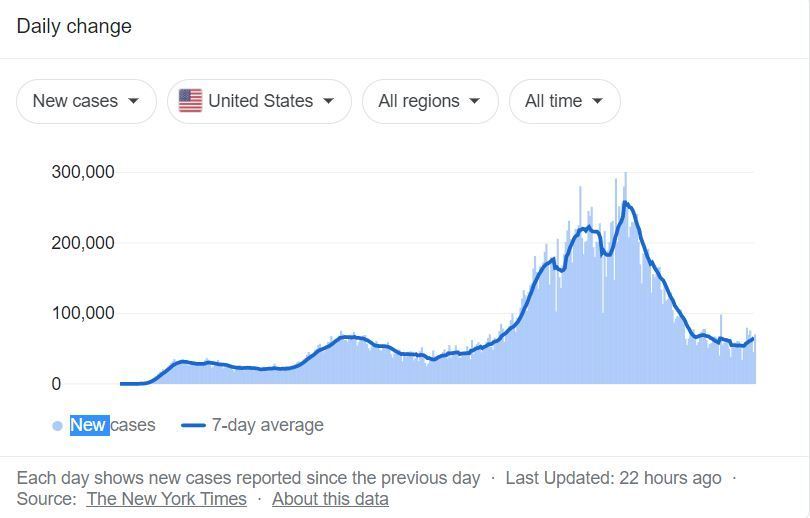Click the arrow beside All regions

coord(475,101)
